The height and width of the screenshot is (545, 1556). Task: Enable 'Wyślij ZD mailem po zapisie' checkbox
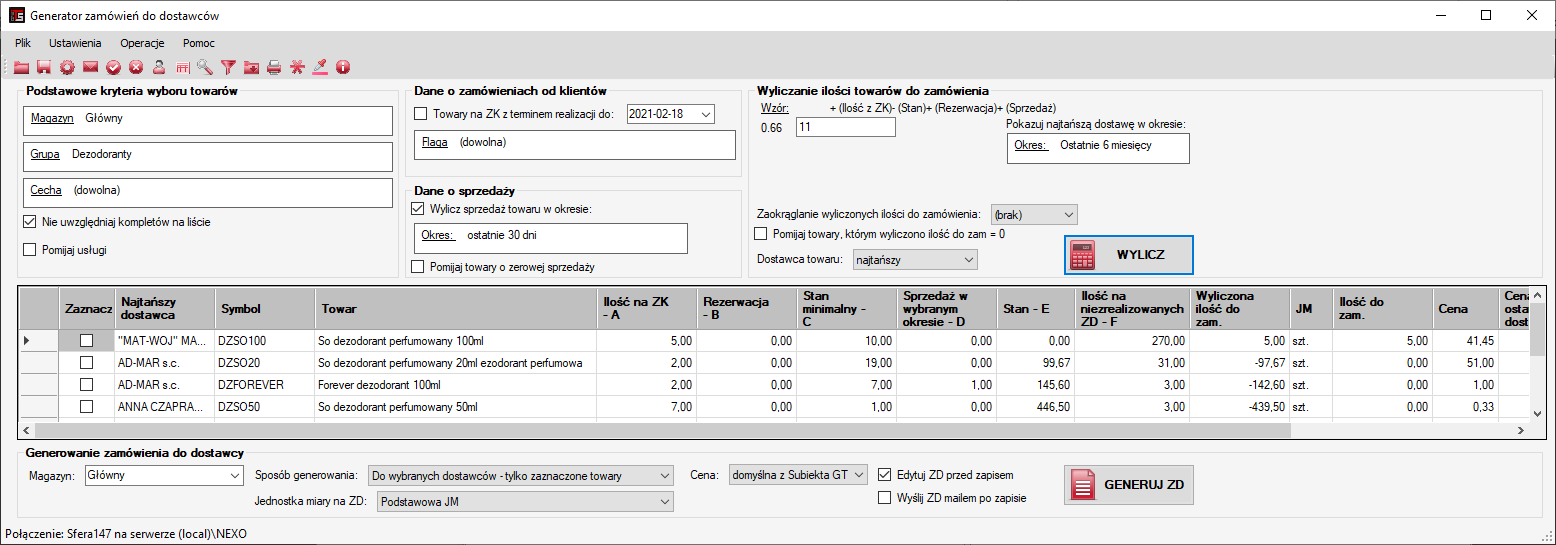point(884,497)
